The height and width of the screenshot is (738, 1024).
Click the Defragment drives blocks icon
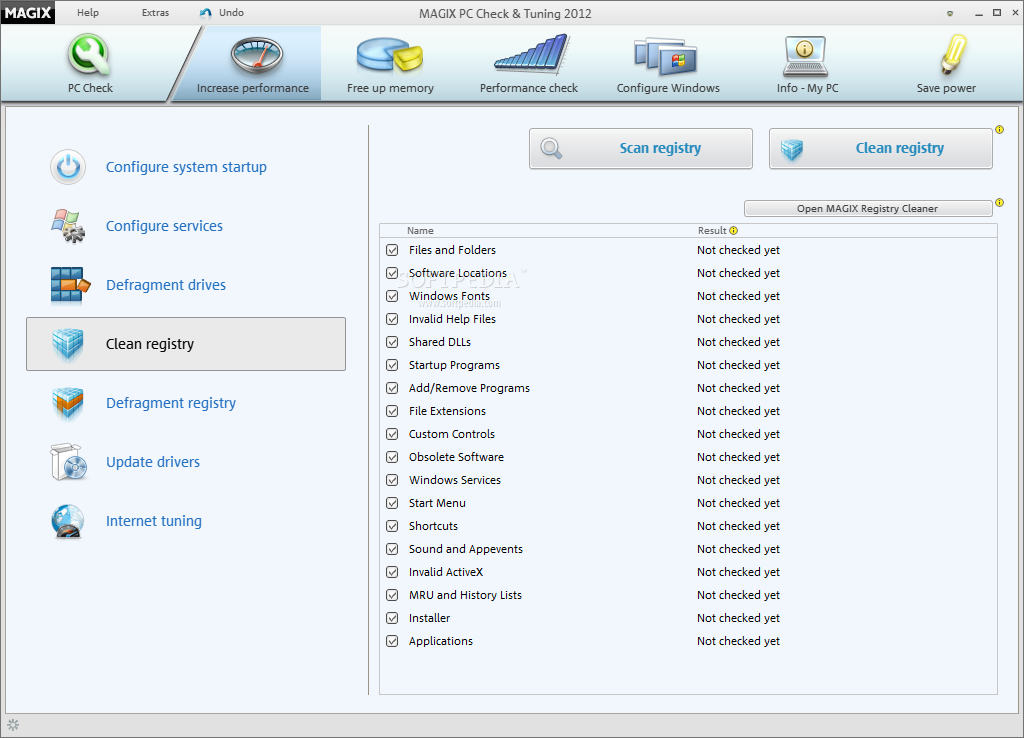coord(70,285)
